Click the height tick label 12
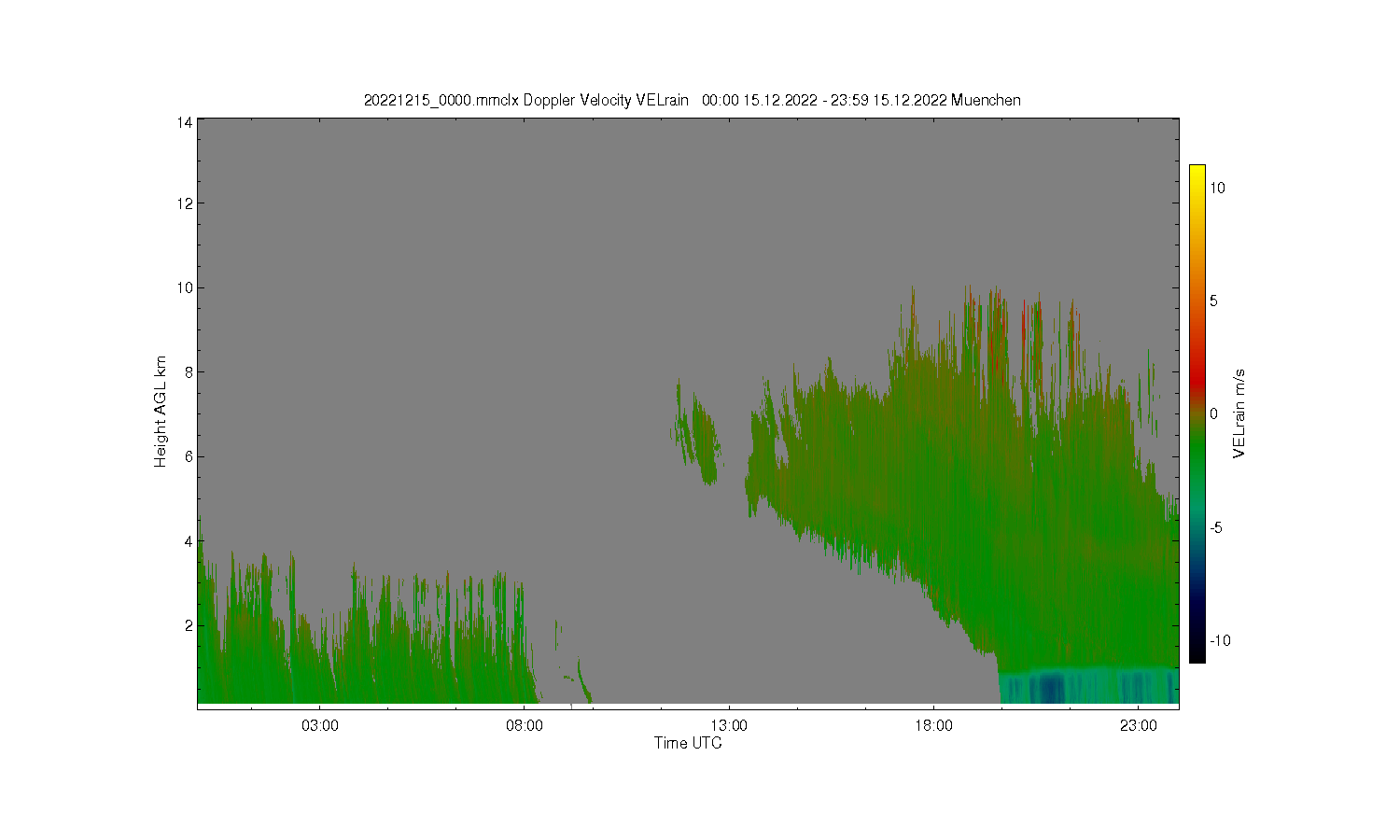This screenshot has width=1400, height=840. pos(185,203)
